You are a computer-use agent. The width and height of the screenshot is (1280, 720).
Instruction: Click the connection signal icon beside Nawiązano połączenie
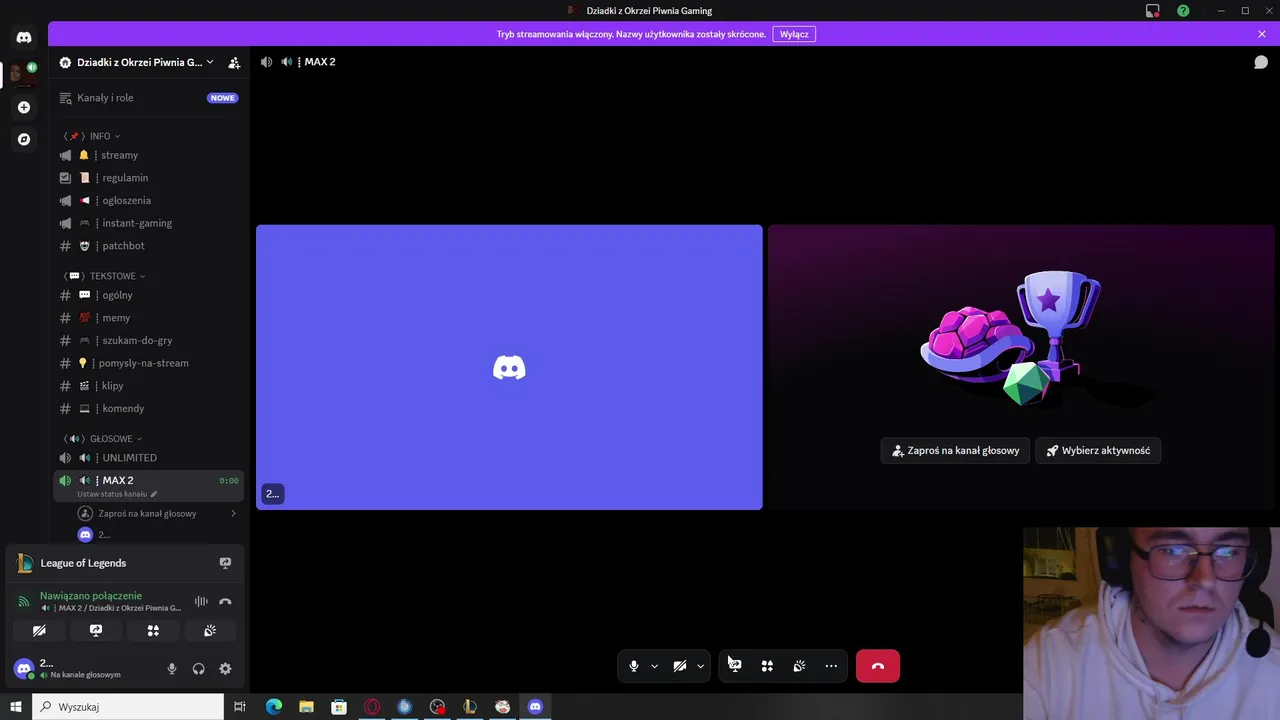pyautogui.click(x=24, y=601)
